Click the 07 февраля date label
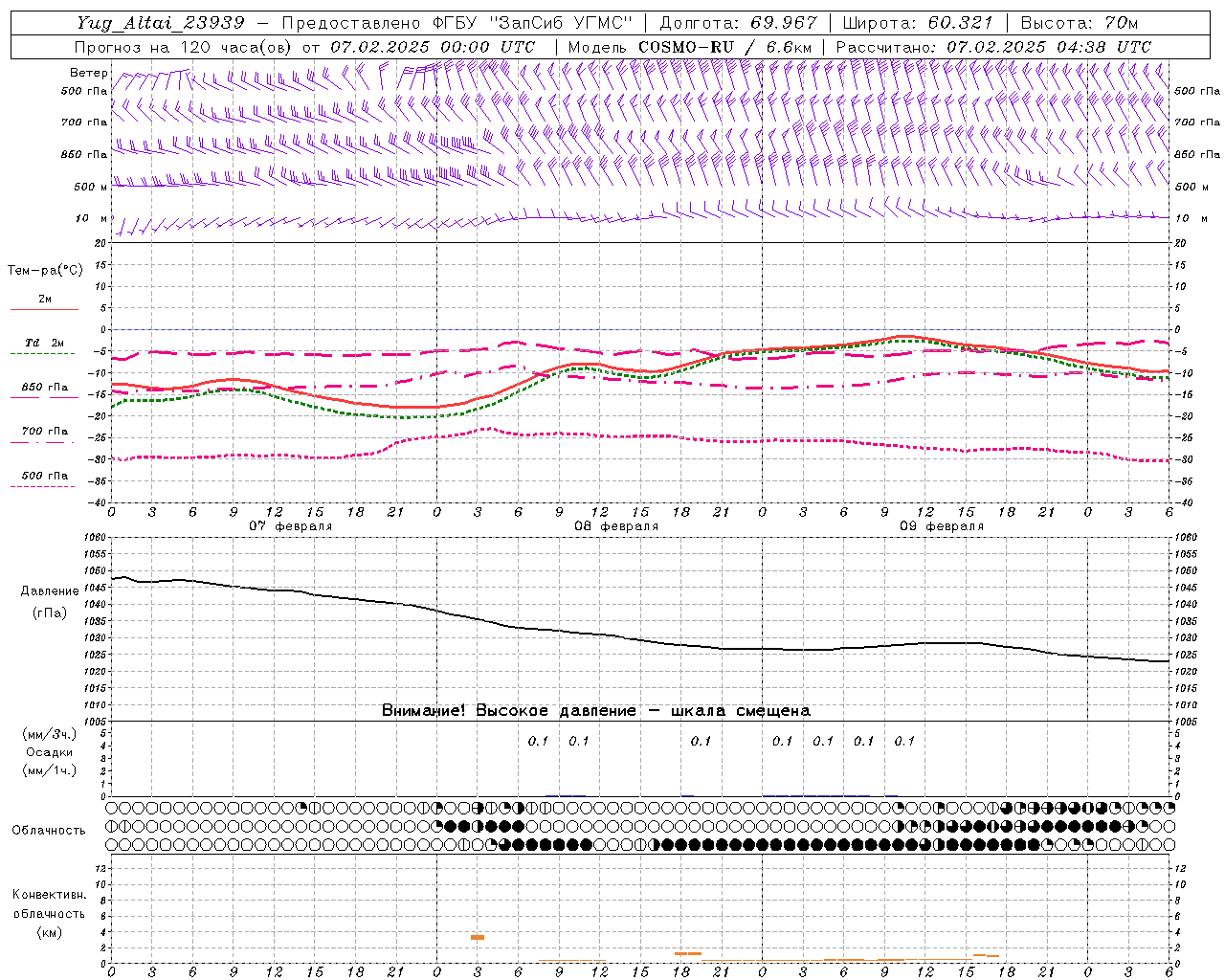Screen dimensions: 1225x980 (291, 526)
